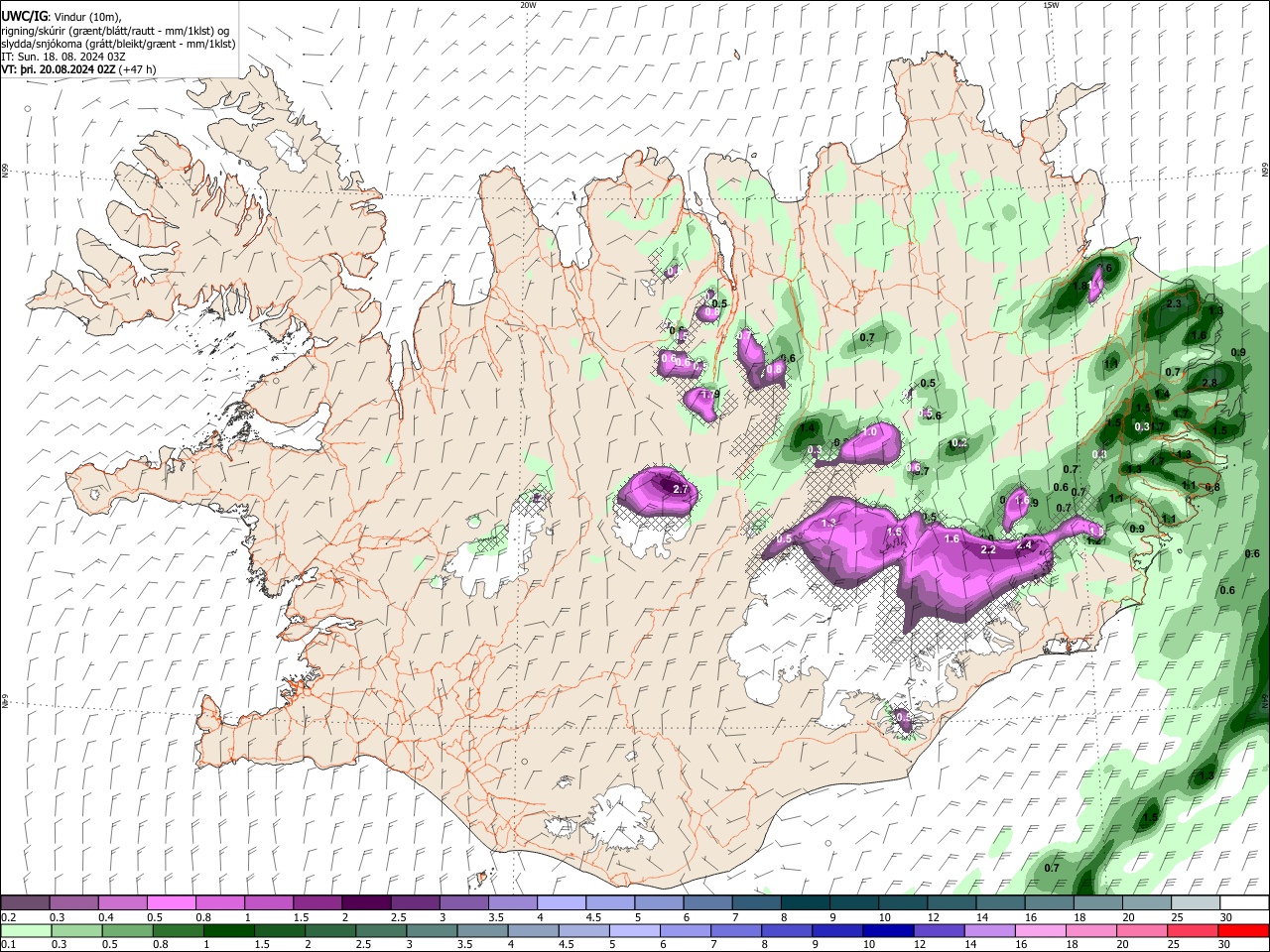Click the '(+47 h)' forecast offset text
Viewport: 1270px width, 952px height.
point(137,69)
